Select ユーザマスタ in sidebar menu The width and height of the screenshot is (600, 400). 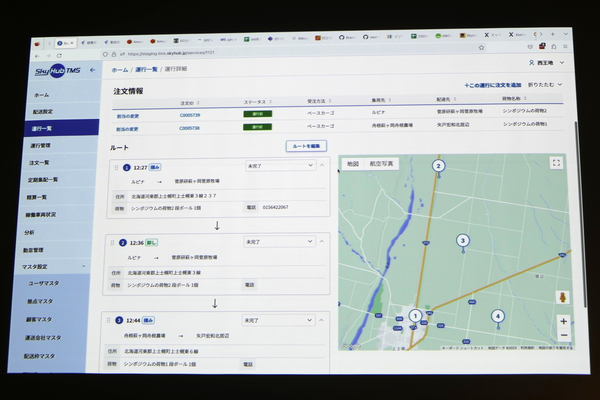click(45, 284)
